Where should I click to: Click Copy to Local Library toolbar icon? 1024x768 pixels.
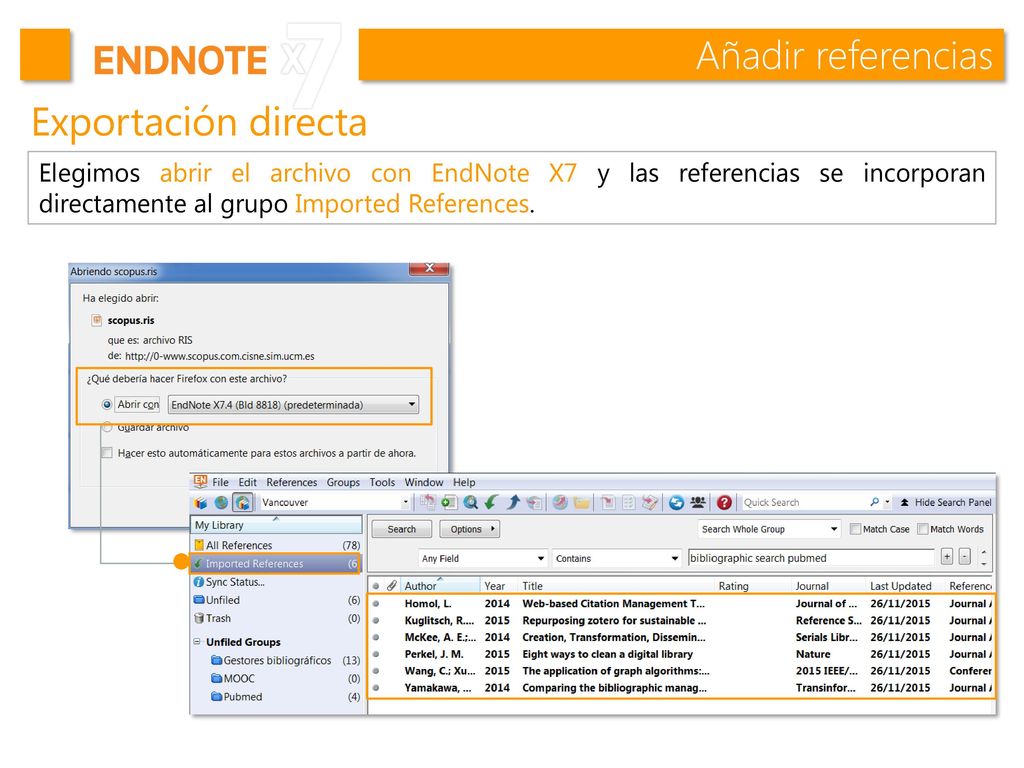[x=428, y=502]
